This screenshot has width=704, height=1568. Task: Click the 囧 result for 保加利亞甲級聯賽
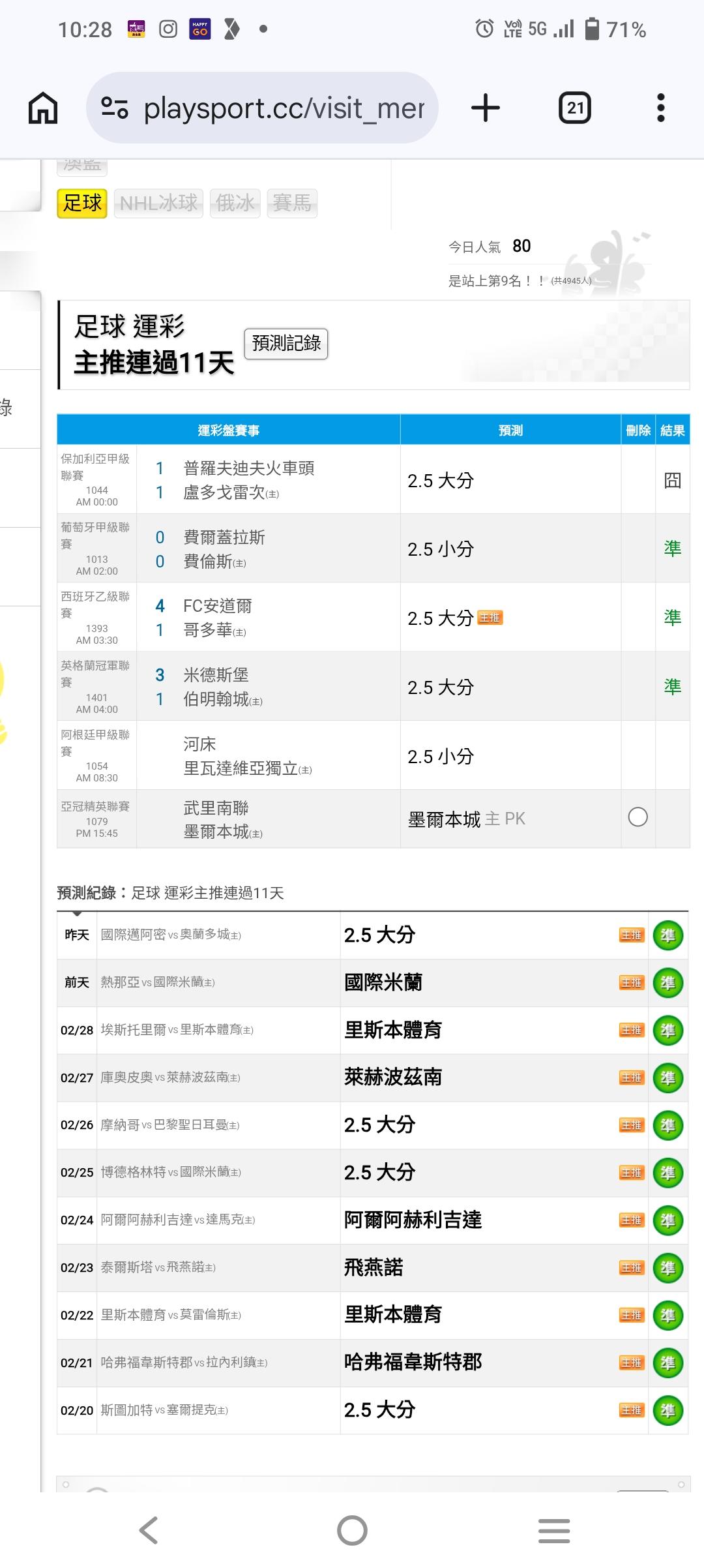672,481
